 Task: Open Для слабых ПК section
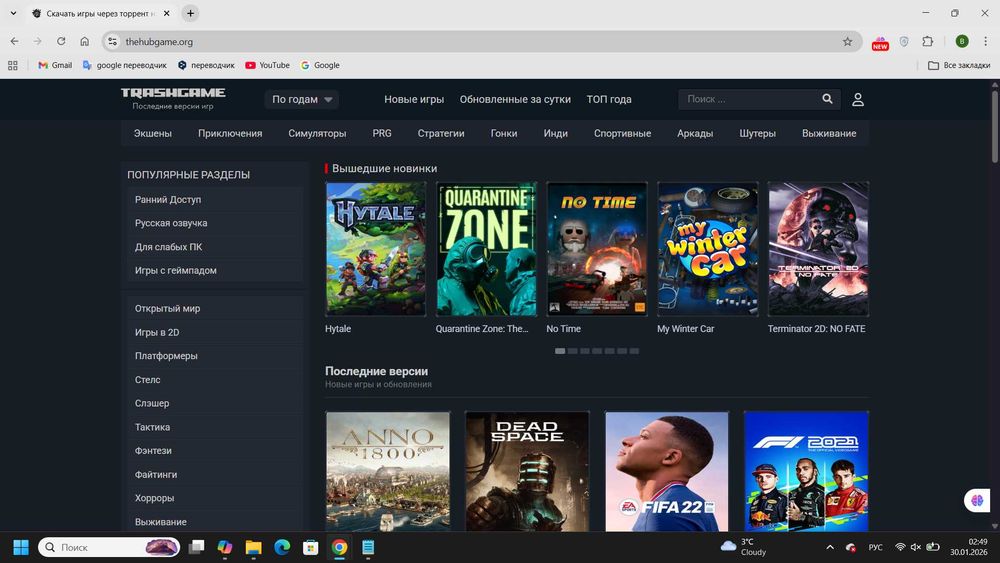pos(215,247)
